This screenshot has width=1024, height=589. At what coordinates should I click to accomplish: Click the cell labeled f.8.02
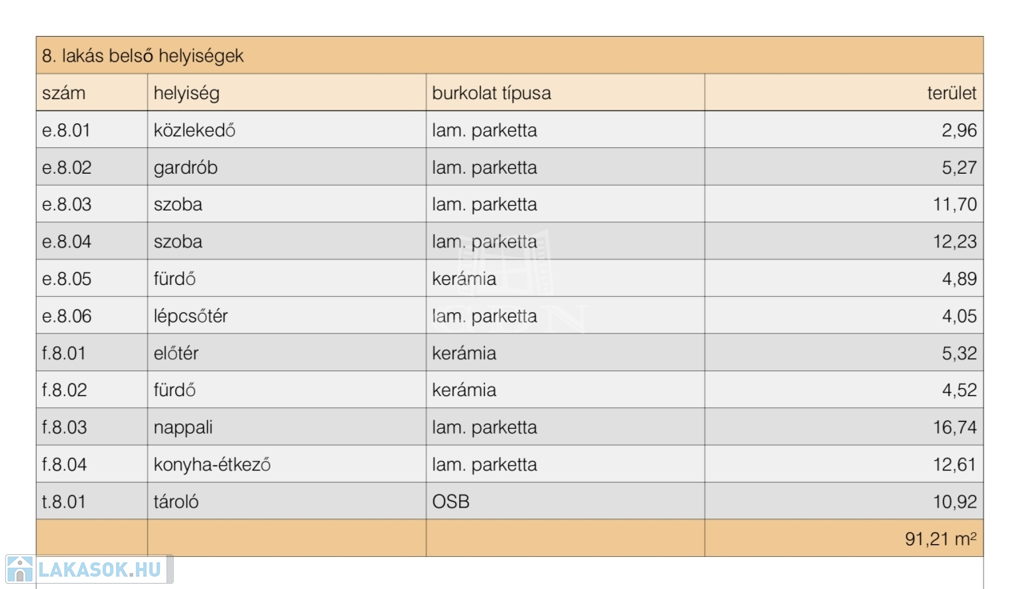(64, 390)
